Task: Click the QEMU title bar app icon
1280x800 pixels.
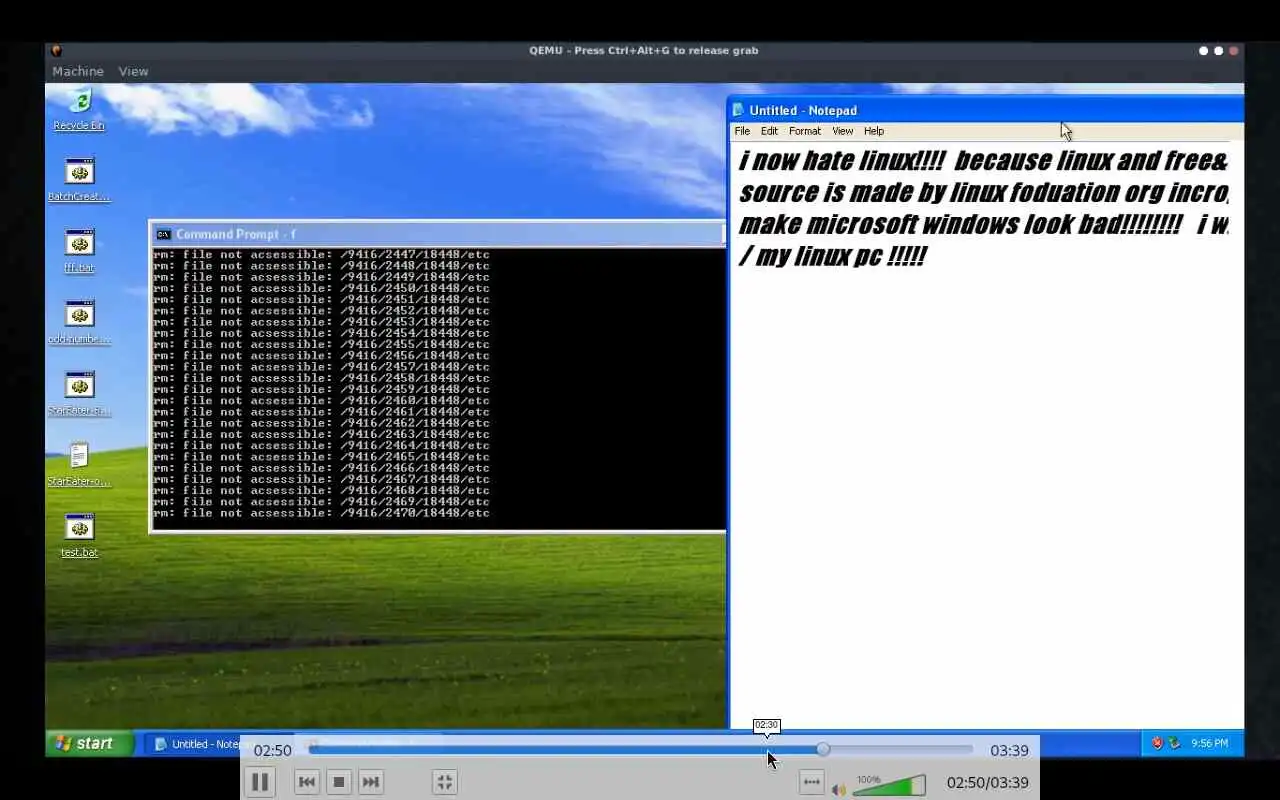Action: [x=56, y=51]
